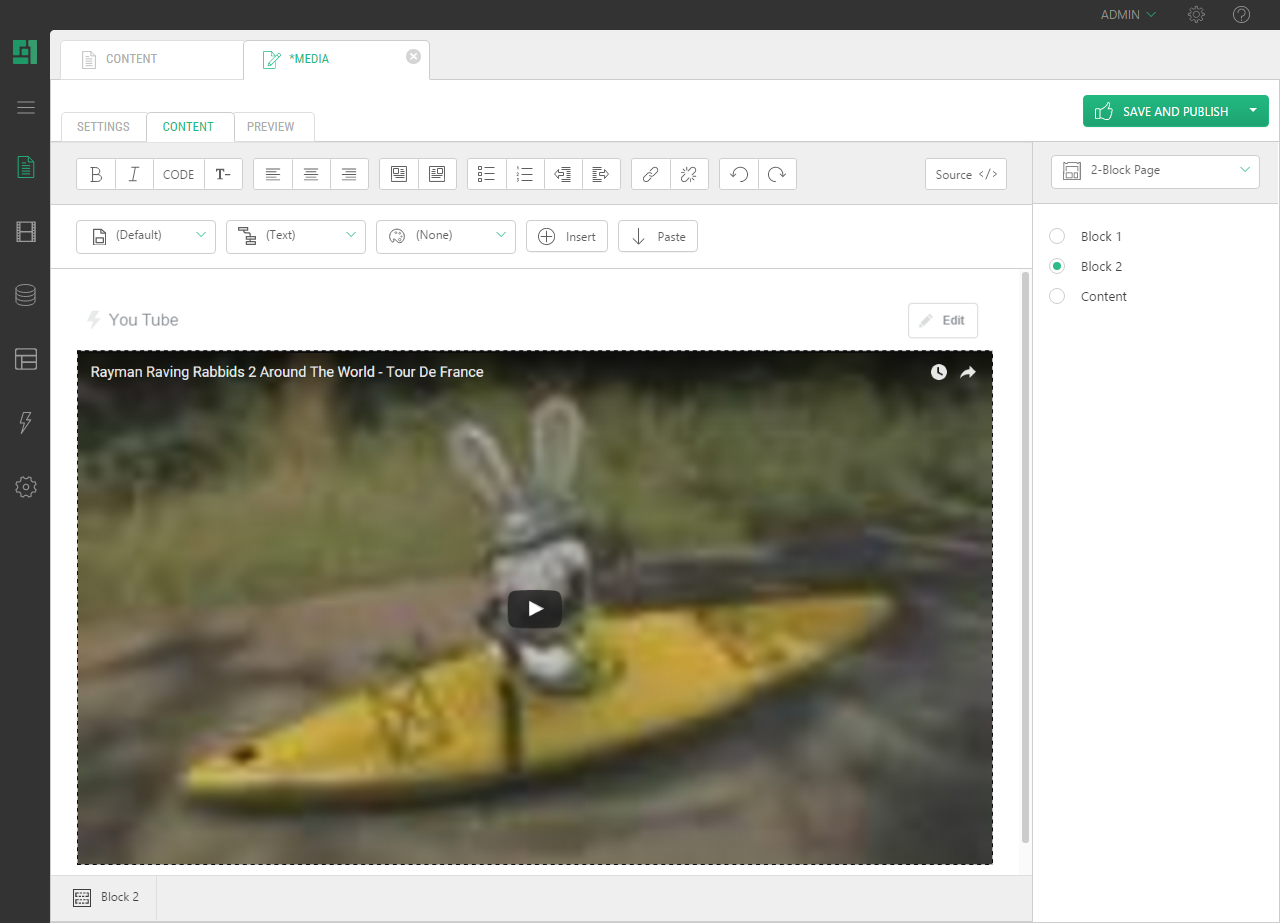
Task: Remove hyperlink with unlink icon
Action: coord(689,174)
